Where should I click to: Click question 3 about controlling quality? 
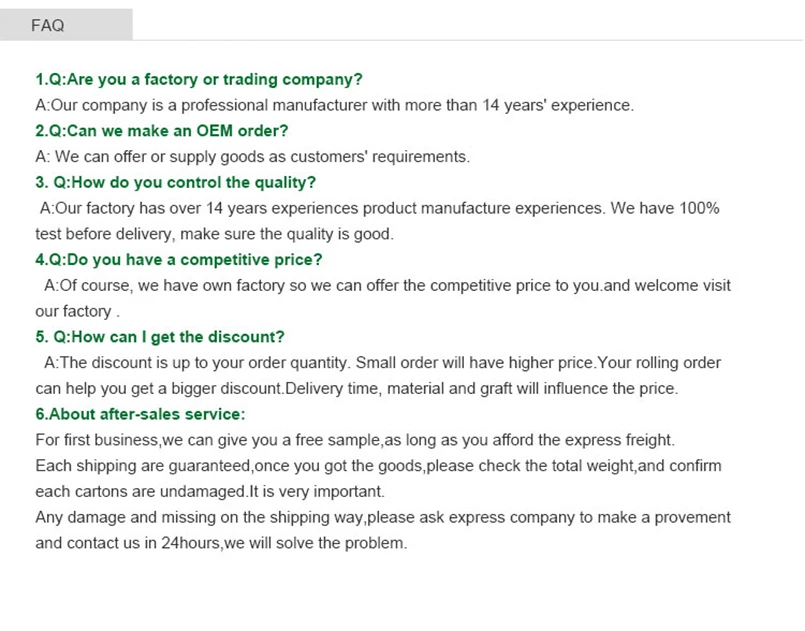click(176, 182)
